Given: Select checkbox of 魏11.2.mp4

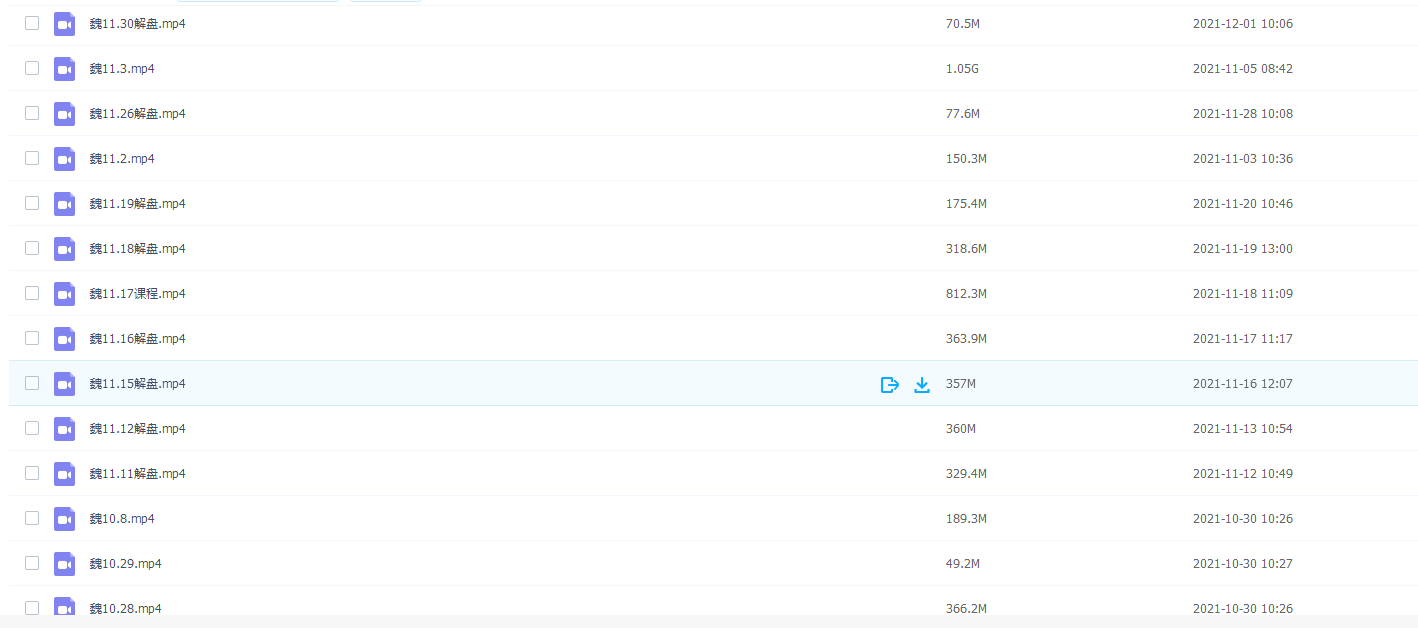Looking at the screenshot, I should 32,158.
